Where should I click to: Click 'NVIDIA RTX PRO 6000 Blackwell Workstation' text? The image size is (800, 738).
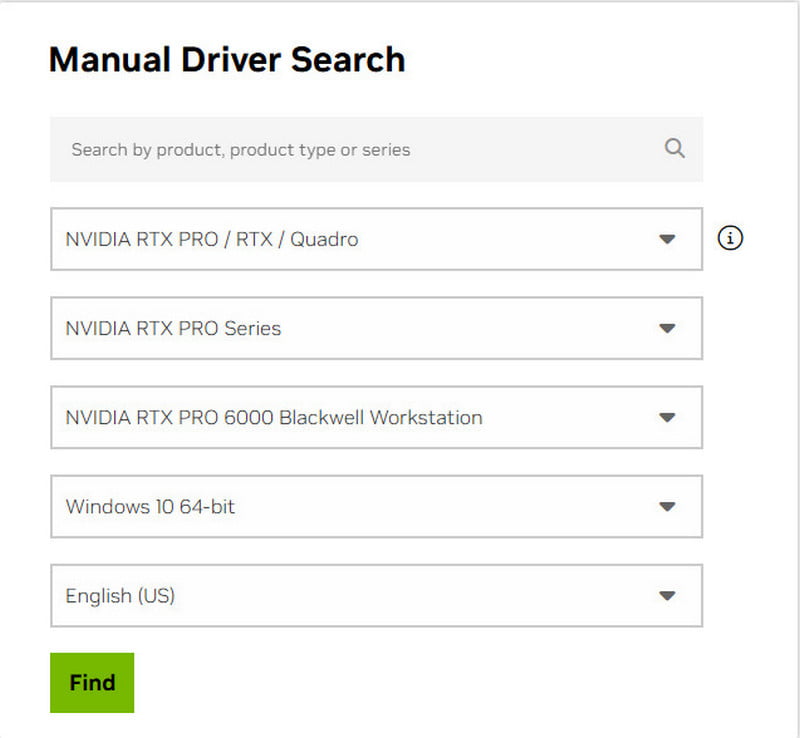(x=274, y=417)
